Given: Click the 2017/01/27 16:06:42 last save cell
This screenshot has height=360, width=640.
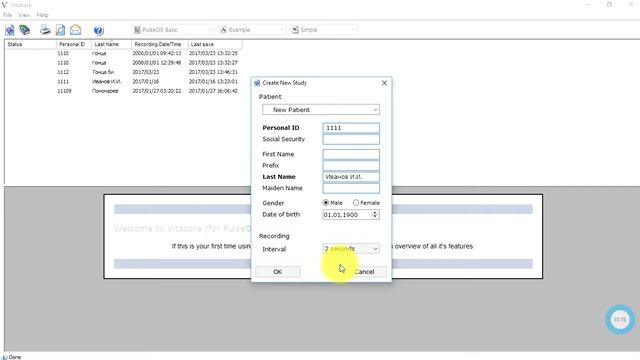Looking at the screenshot, I should [x=213, y=91].
